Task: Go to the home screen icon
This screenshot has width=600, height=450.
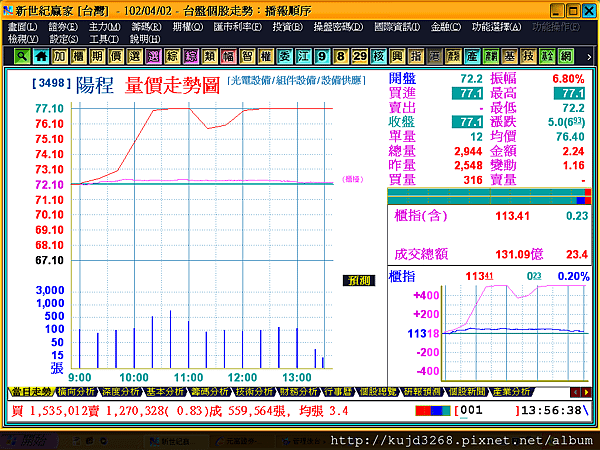Action: [41, 57]
